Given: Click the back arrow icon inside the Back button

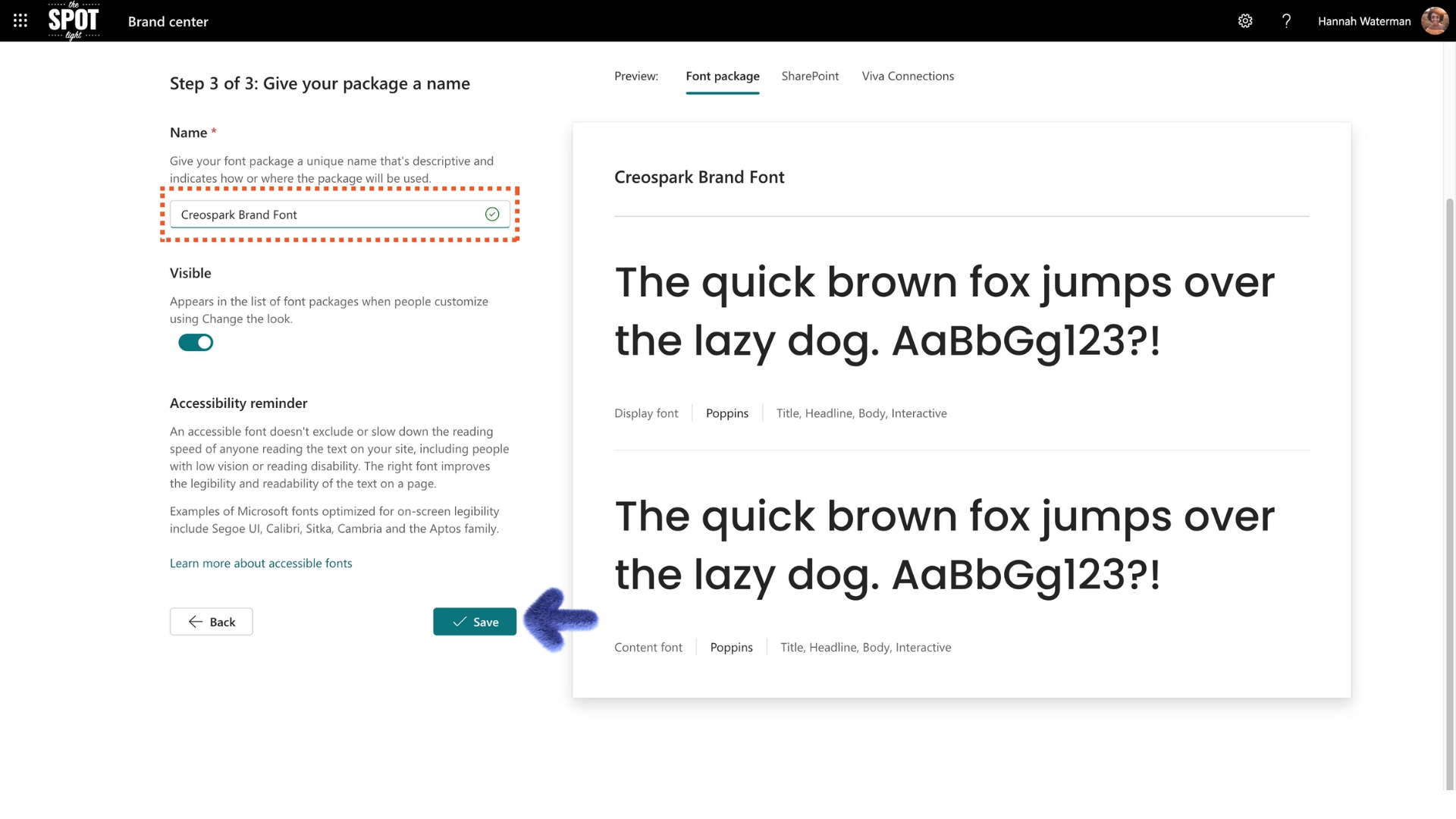Looking at the screenshot, I should point(196,621).
